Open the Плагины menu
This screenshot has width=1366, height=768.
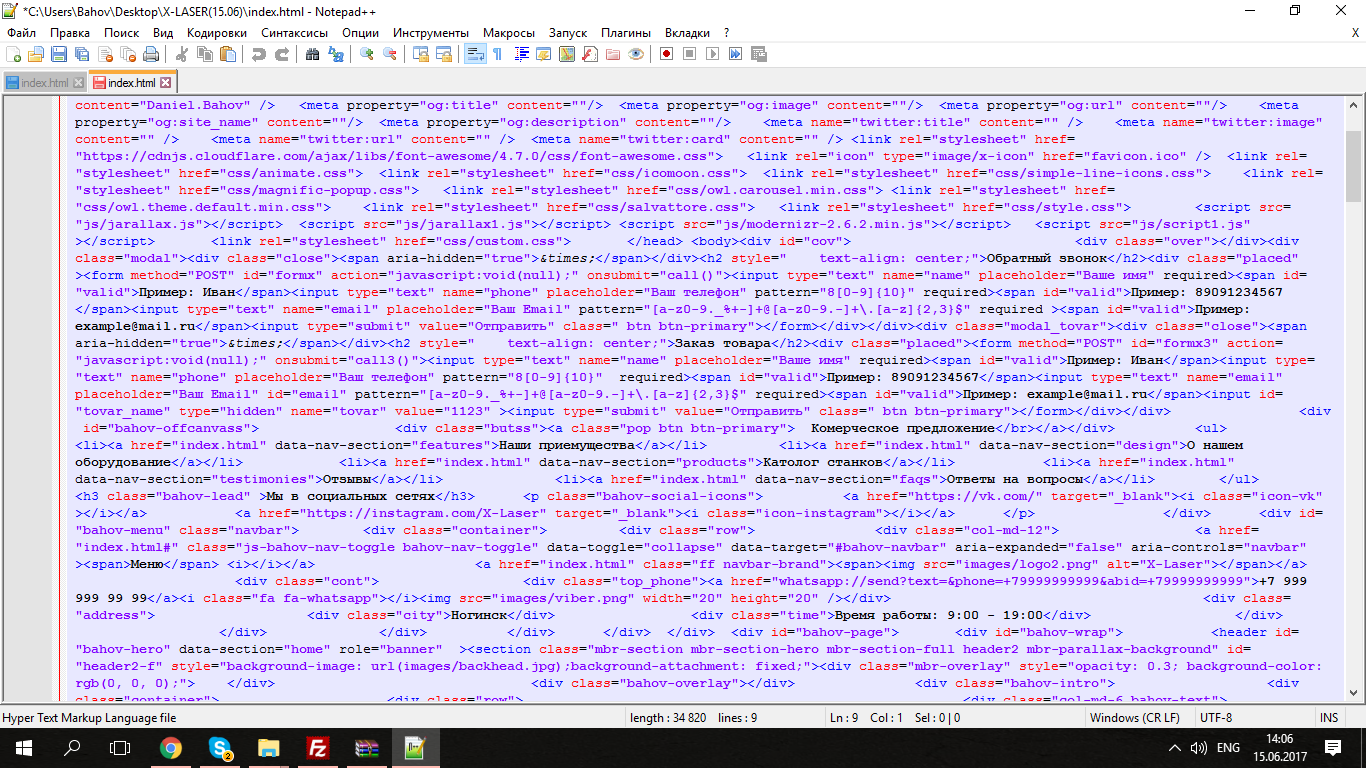coord(626,33)
